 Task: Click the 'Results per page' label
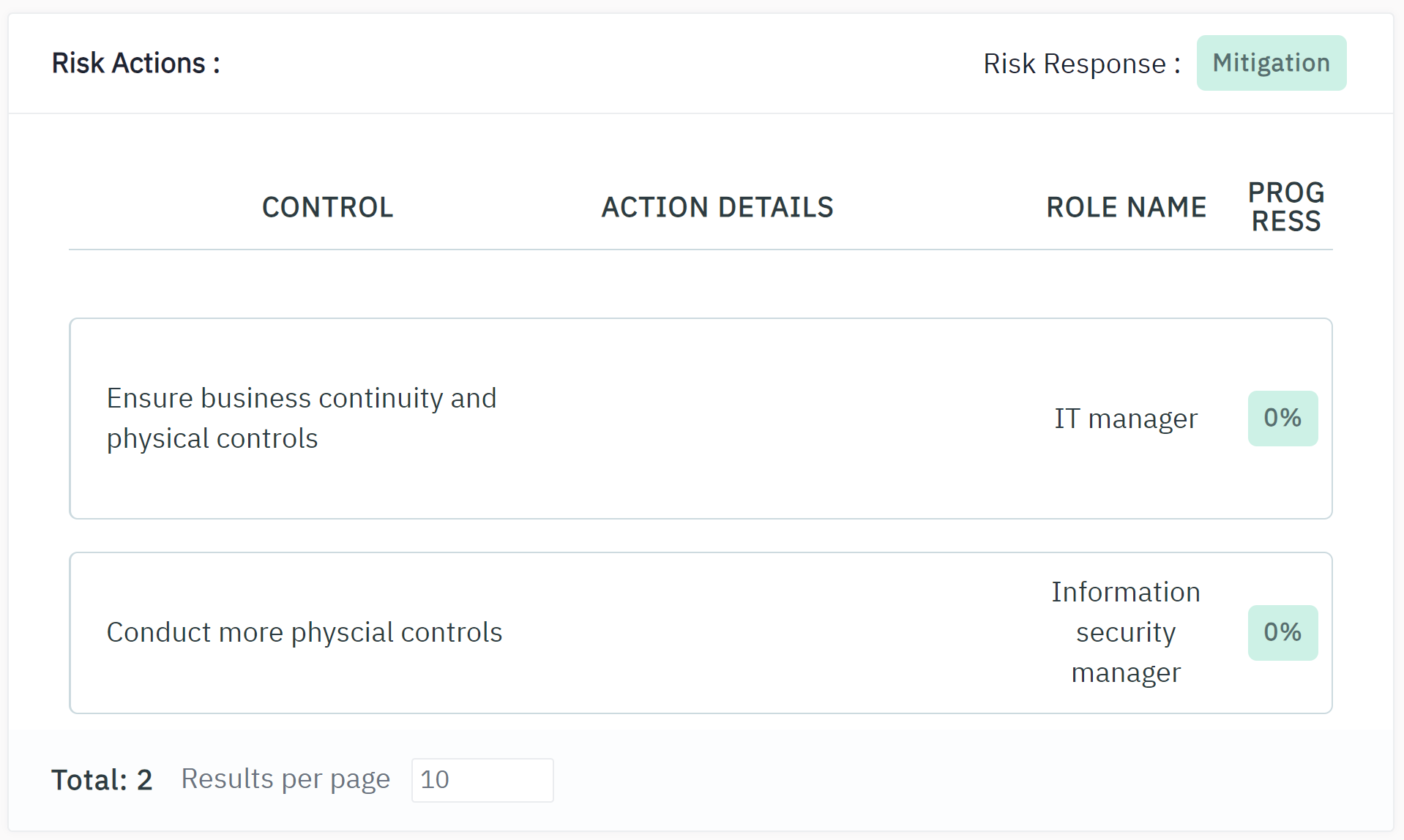pos(285,779)
